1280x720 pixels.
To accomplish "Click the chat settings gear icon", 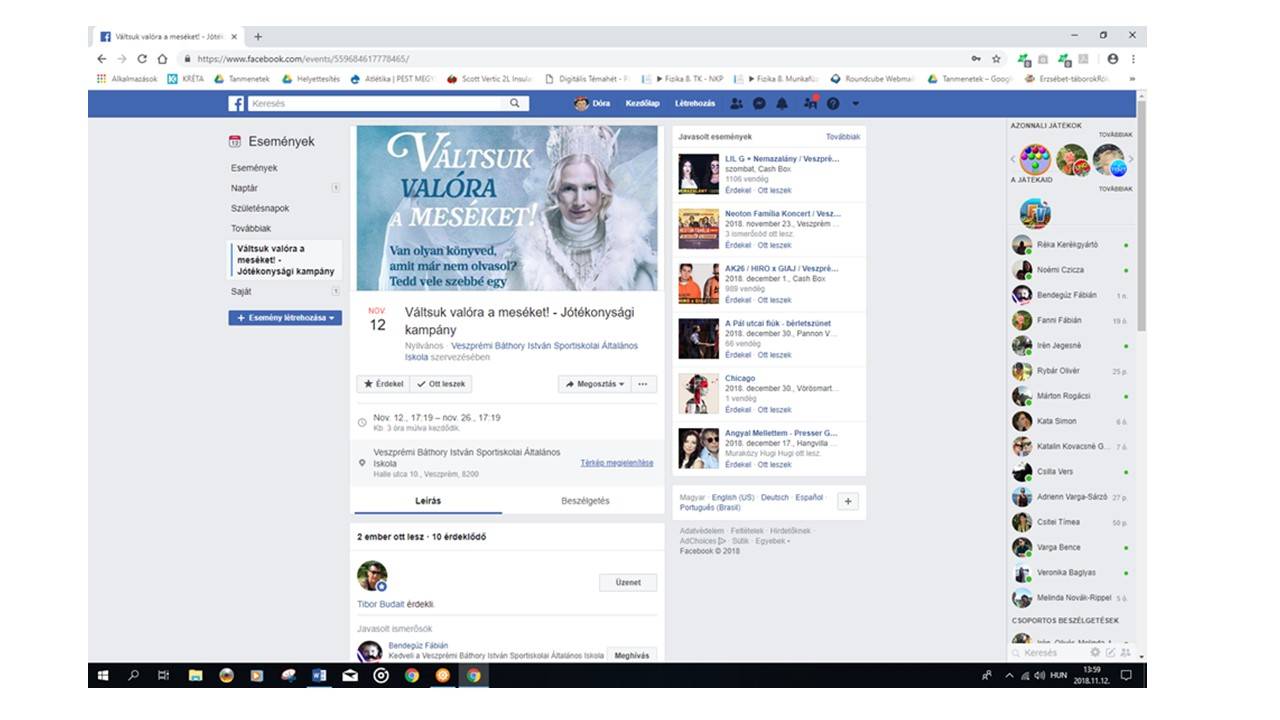I will coord(1094,653).
